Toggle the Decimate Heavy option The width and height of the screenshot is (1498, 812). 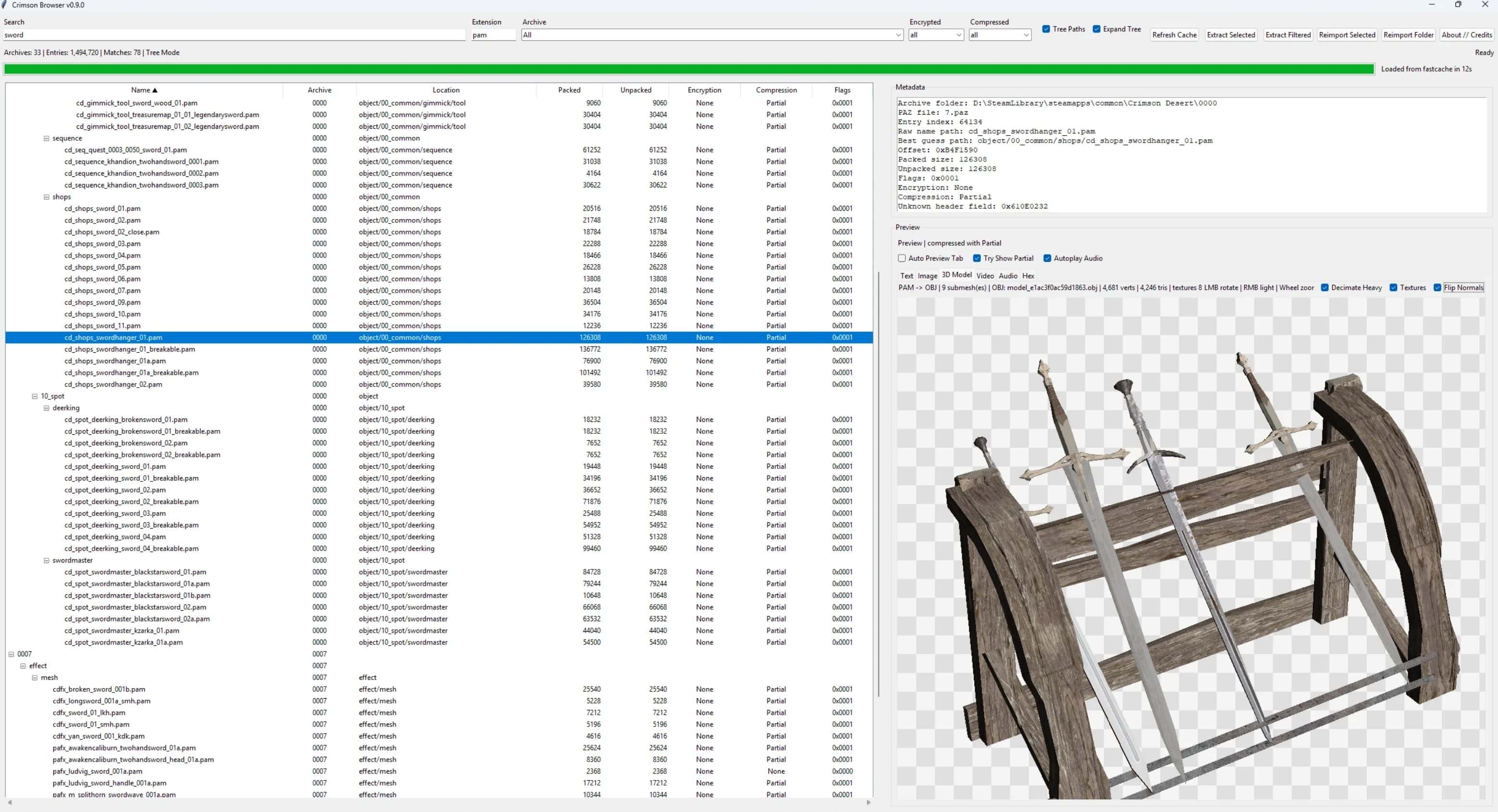1325,288
